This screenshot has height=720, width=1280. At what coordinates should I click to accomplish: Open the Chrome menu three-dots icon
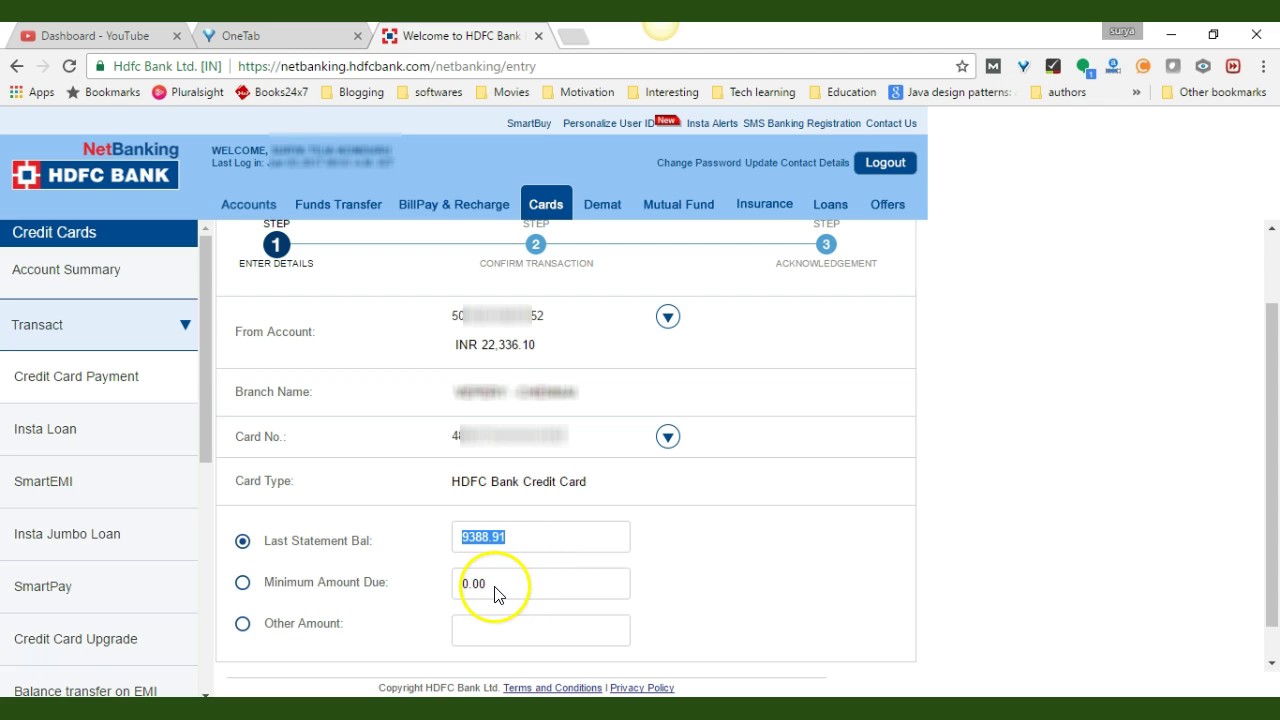1263,66
